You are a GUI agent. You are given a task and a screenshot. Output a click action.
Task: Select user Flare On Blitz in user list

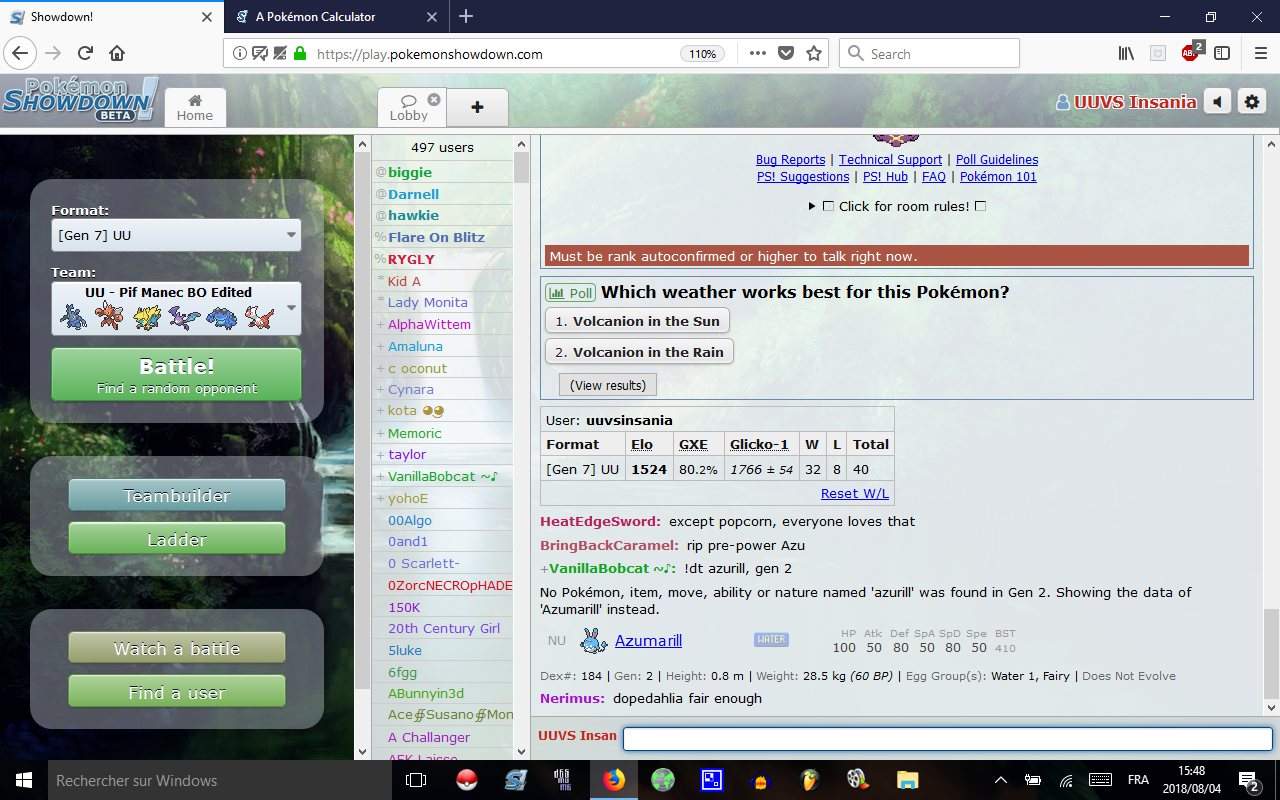tap(442, 237)
